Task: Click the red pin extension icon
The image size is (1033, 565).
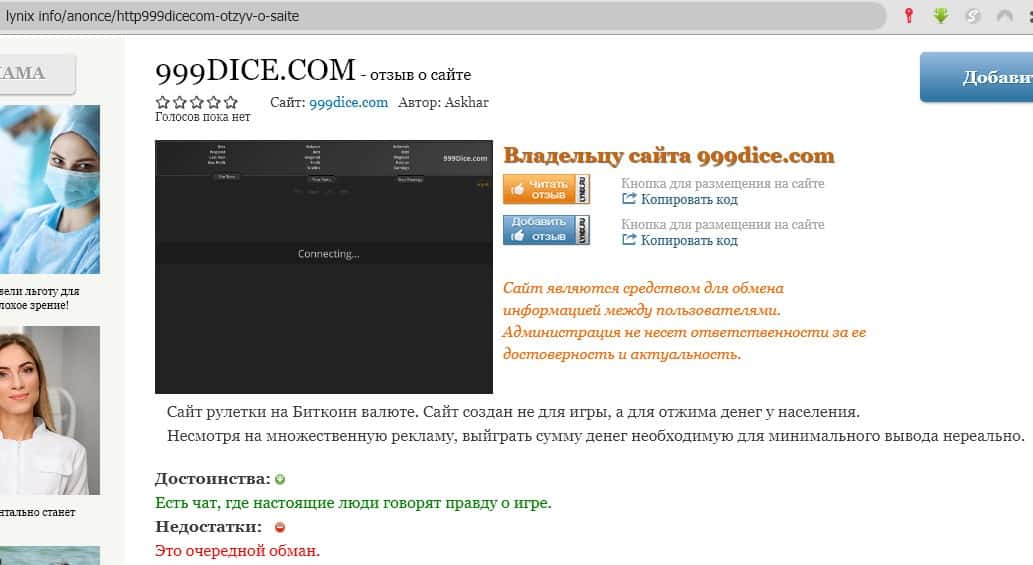Action: click(x=909, y=16)
